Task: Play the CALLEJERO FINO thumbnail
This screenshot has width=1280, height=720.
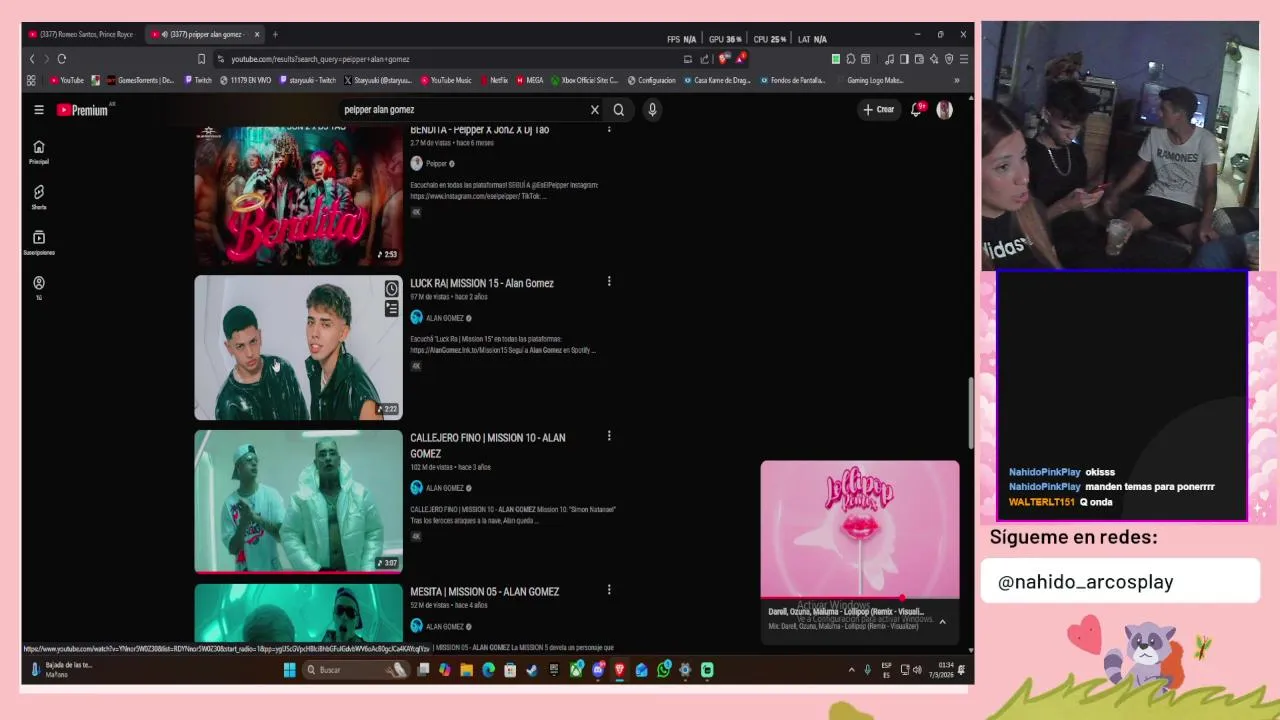Action: point(298,501)
